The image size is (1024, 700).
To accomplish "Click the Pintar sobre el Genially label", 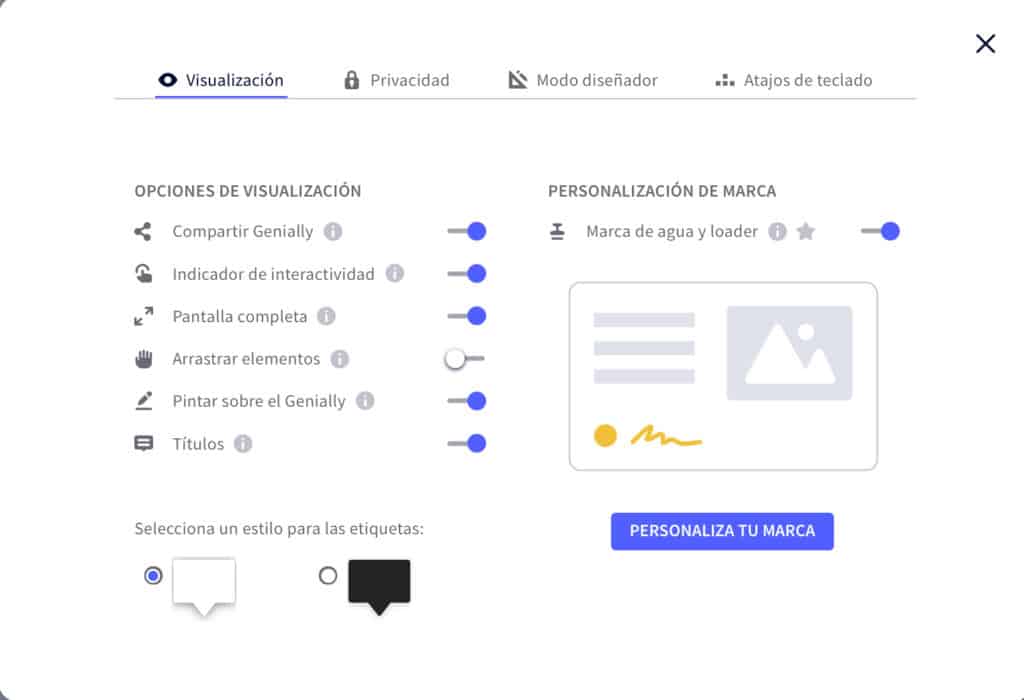I will tap(259, 401).
